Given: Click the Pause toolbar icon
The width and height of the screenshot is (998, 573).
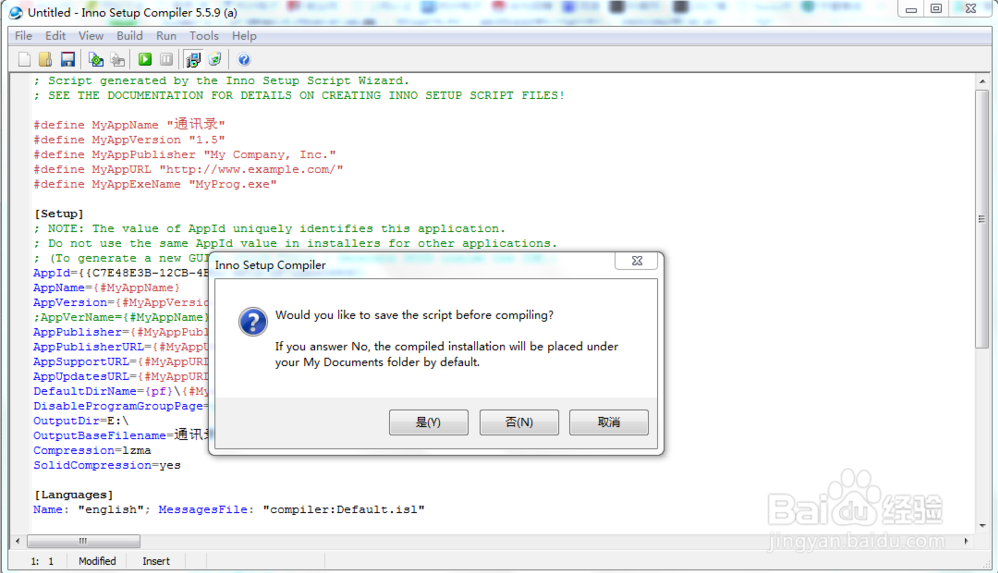Looking at the screenshot, I should 166,60.
